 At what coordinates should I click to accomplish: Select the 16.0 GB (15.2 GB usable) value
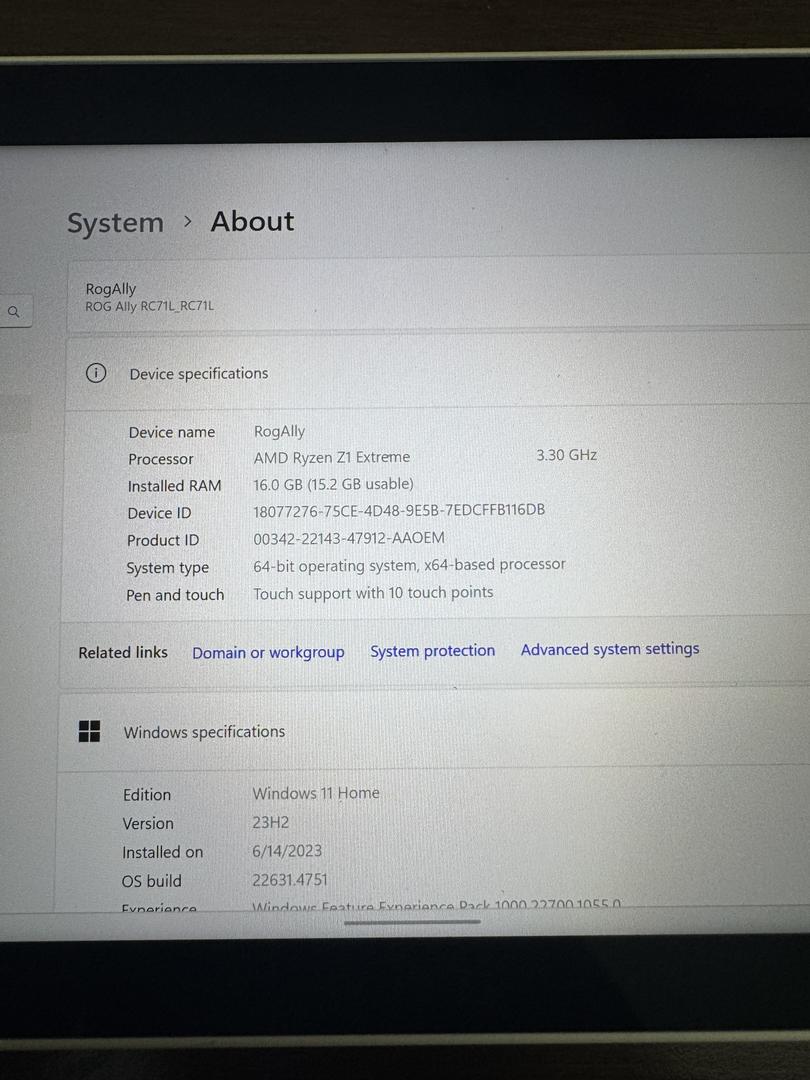click(333, 484)
